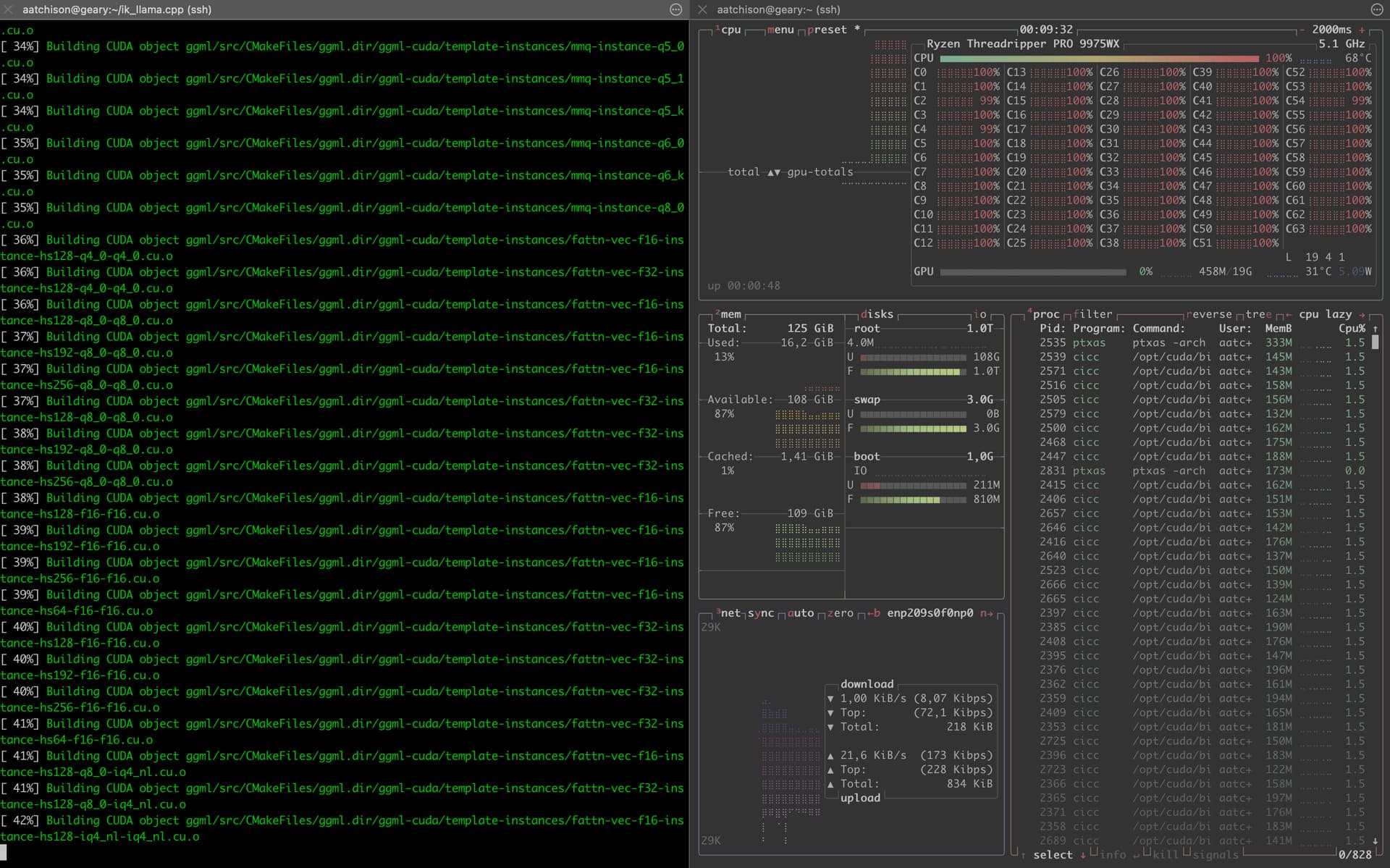Image resolution: width=1390 pixels, height=868 pixels.
Task: Click the Cpu% column header
Action: (x=1352, y=329)
